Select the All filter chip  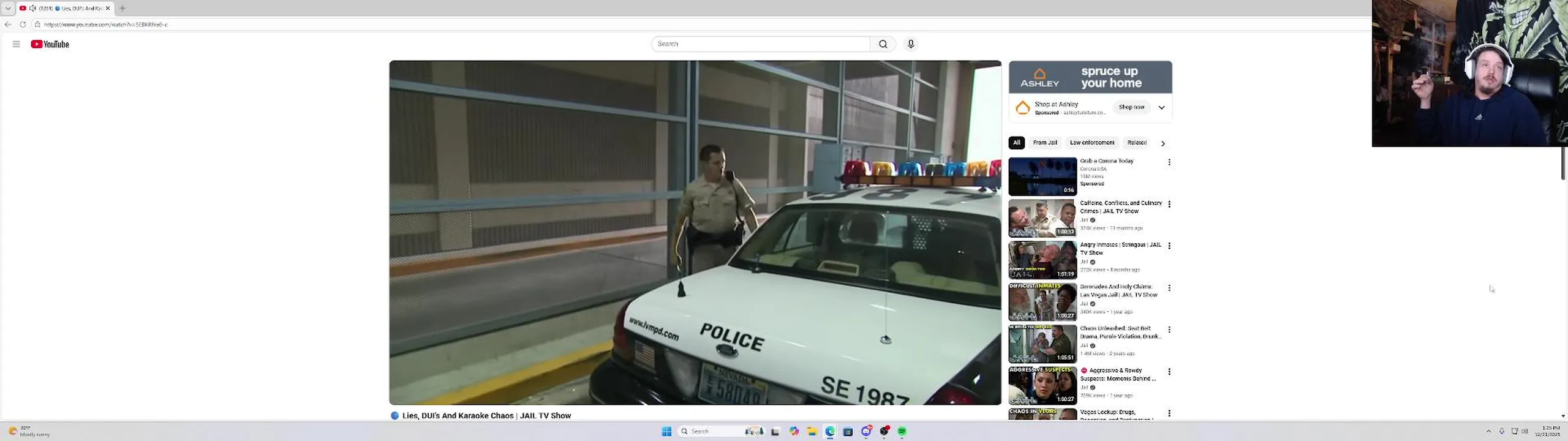1016,143
